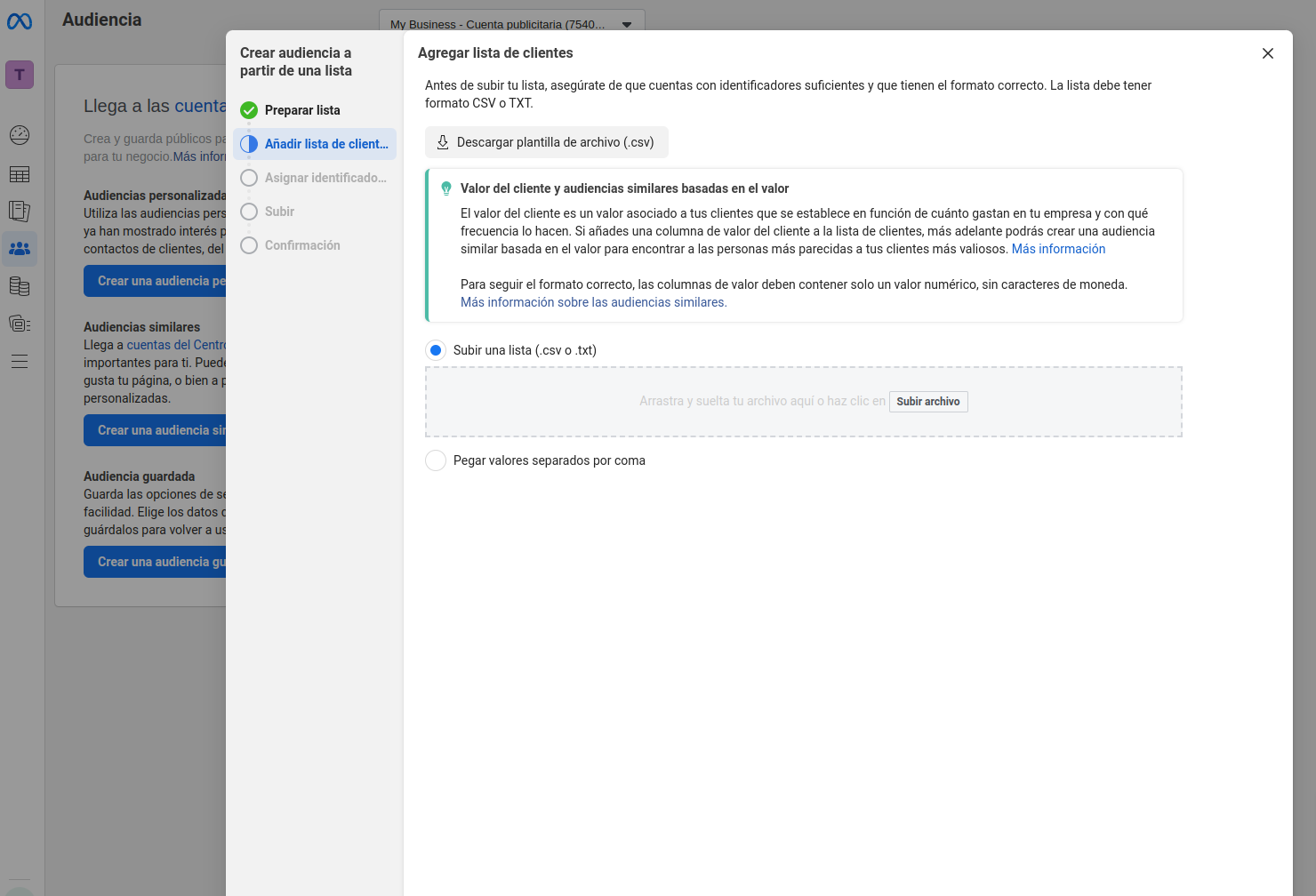Open the campaigns table grid icon

tap(20, 174)
